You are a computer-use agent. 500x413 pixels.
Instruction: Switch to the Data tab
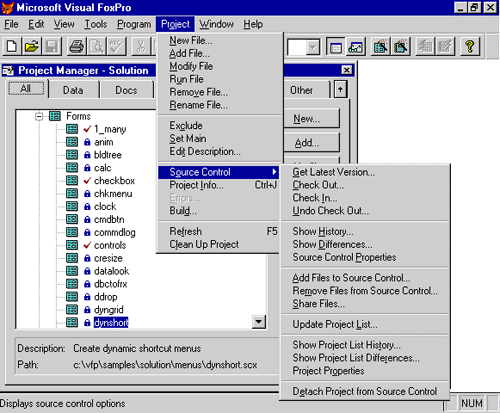click(73, 90)
